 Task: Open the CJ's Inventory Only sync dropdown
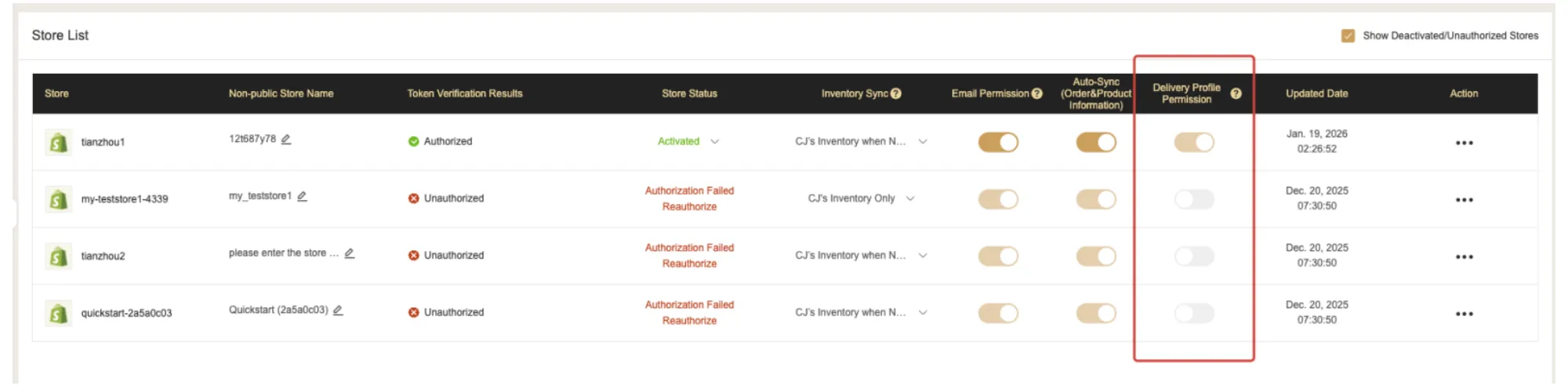[910, 198]
